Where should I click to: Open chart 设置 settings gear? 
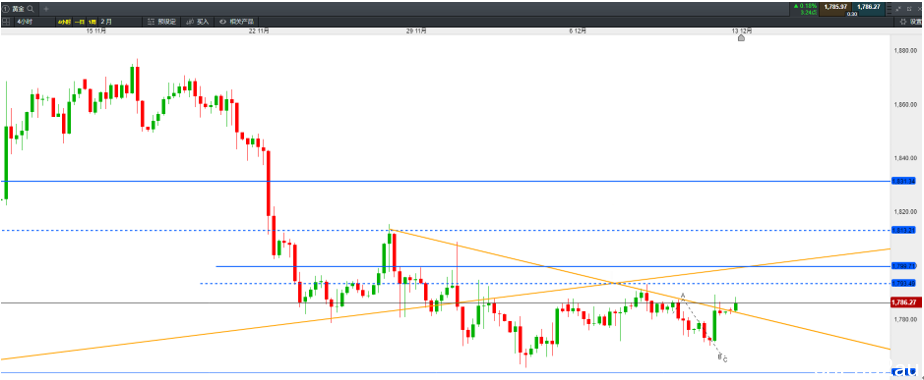910,22
